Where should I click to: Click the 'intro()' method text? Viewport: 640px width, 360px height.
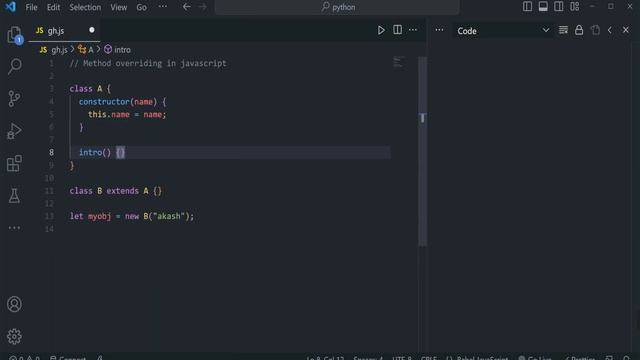pyautogui.click(x=95, y=153)
